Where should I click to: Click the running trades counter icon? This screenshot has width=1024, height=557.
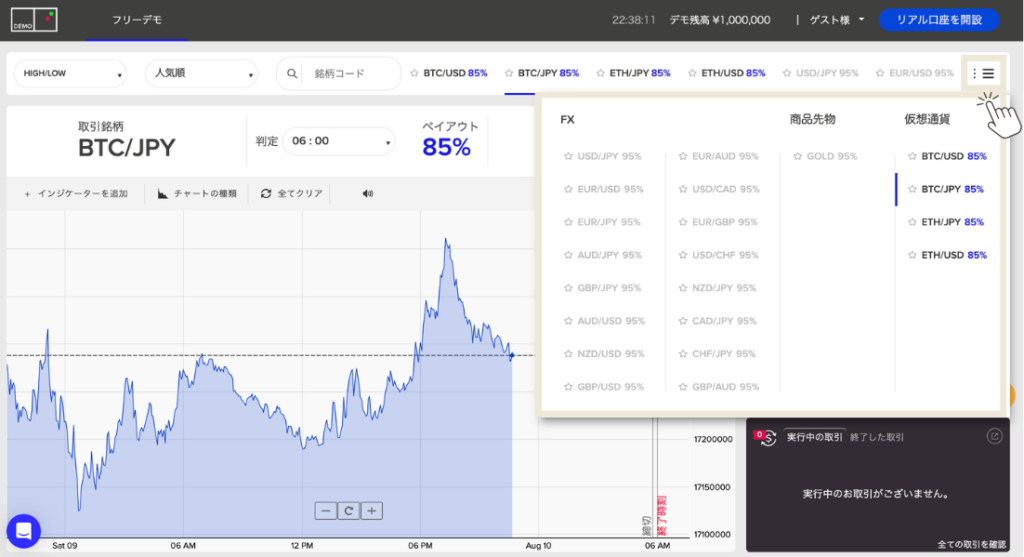click(765, 437)
